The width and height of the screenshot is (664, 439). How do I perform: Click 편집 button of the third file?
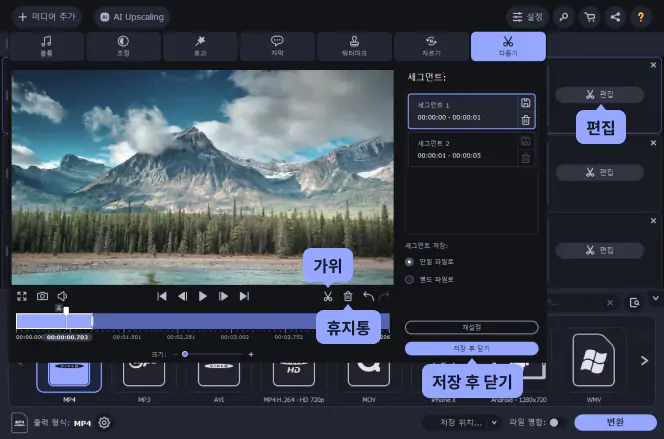tap(600, 250)
